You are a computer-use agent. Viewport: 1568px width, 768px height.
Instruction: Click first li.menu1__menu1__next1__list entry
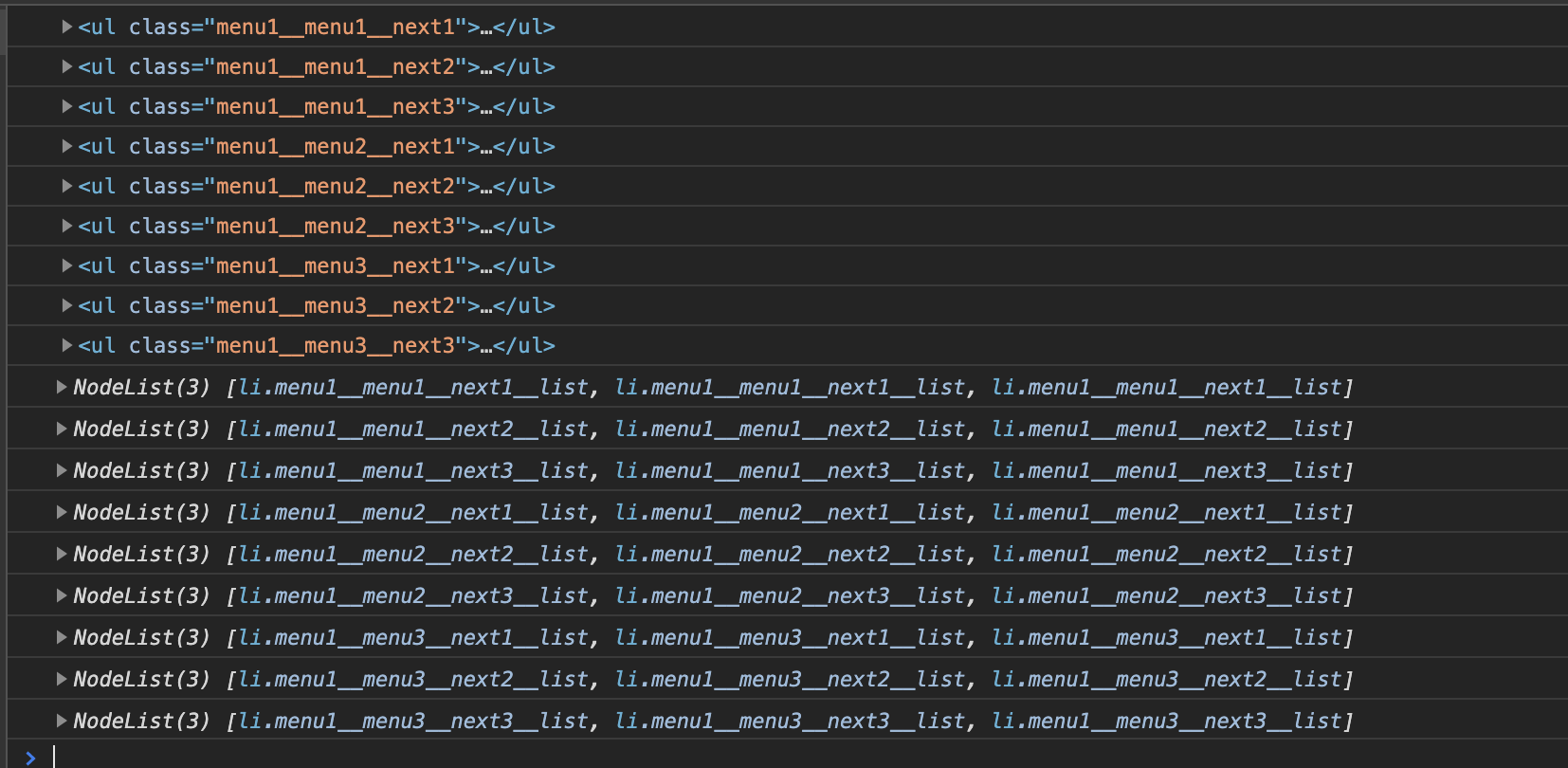pos(413,387)
